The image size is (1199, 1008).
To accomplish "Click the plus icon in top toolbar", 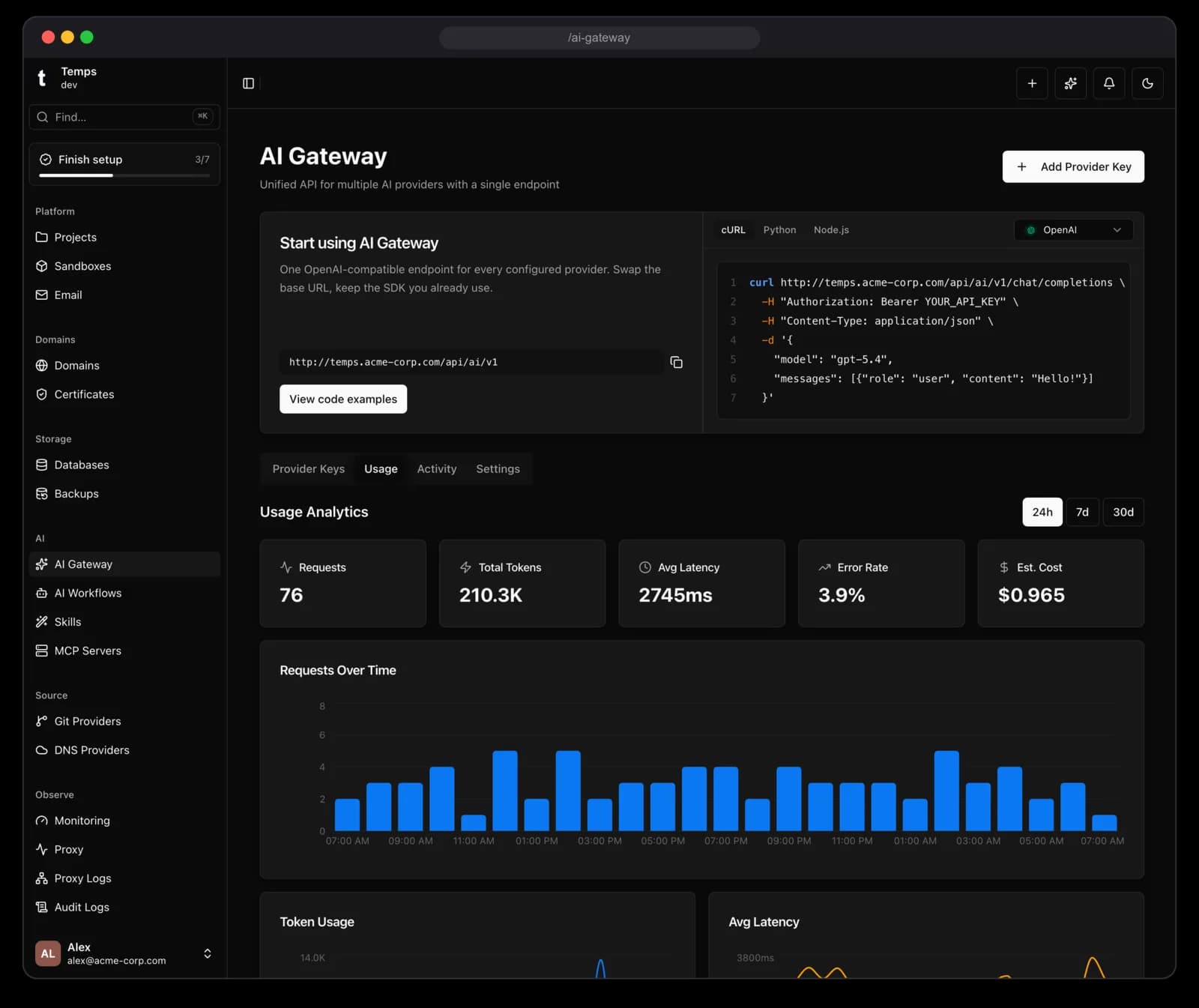I will 1032,83.
